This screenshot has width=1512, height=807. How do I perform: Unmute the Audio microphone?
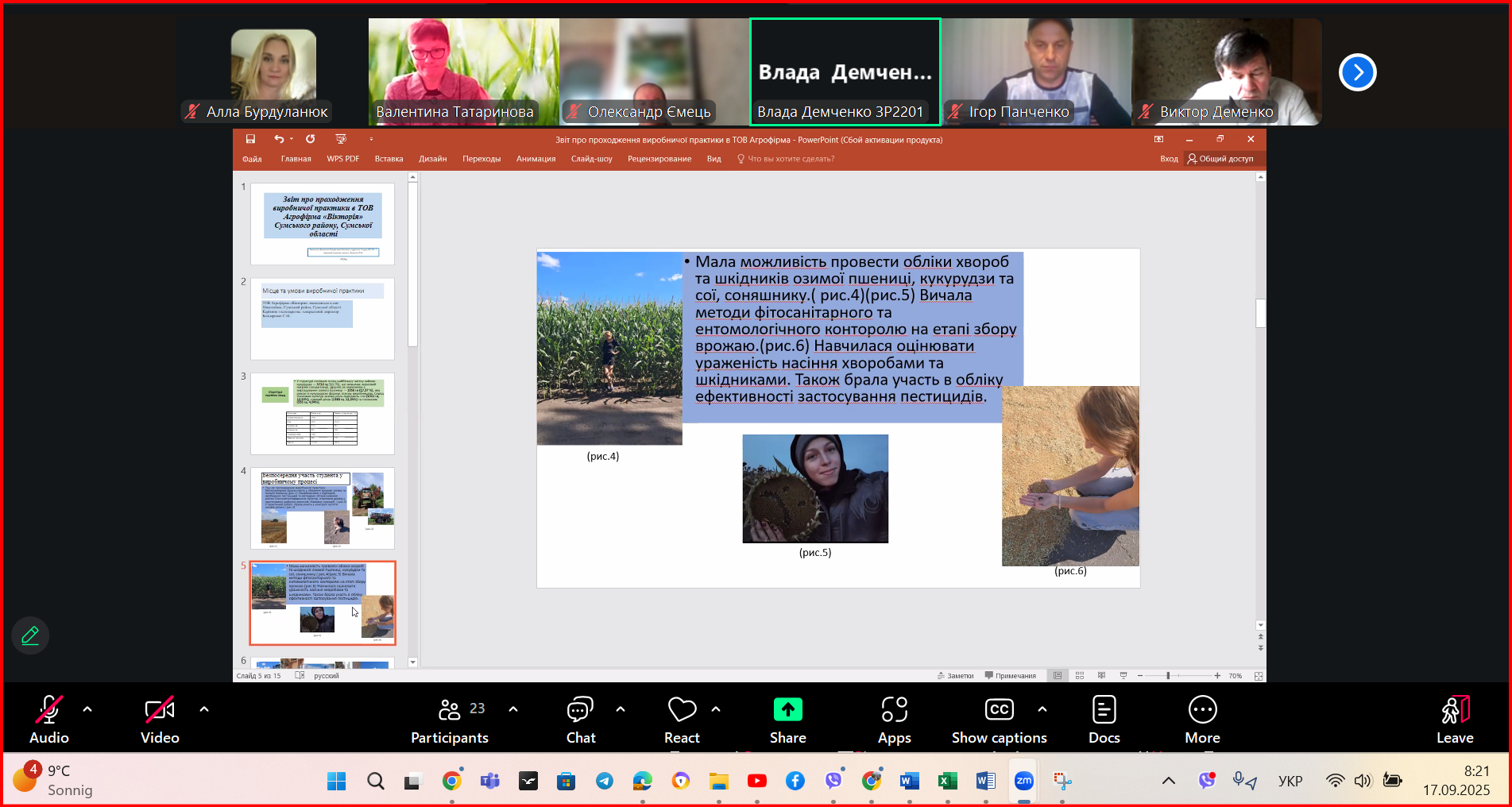tap(49, 720)
